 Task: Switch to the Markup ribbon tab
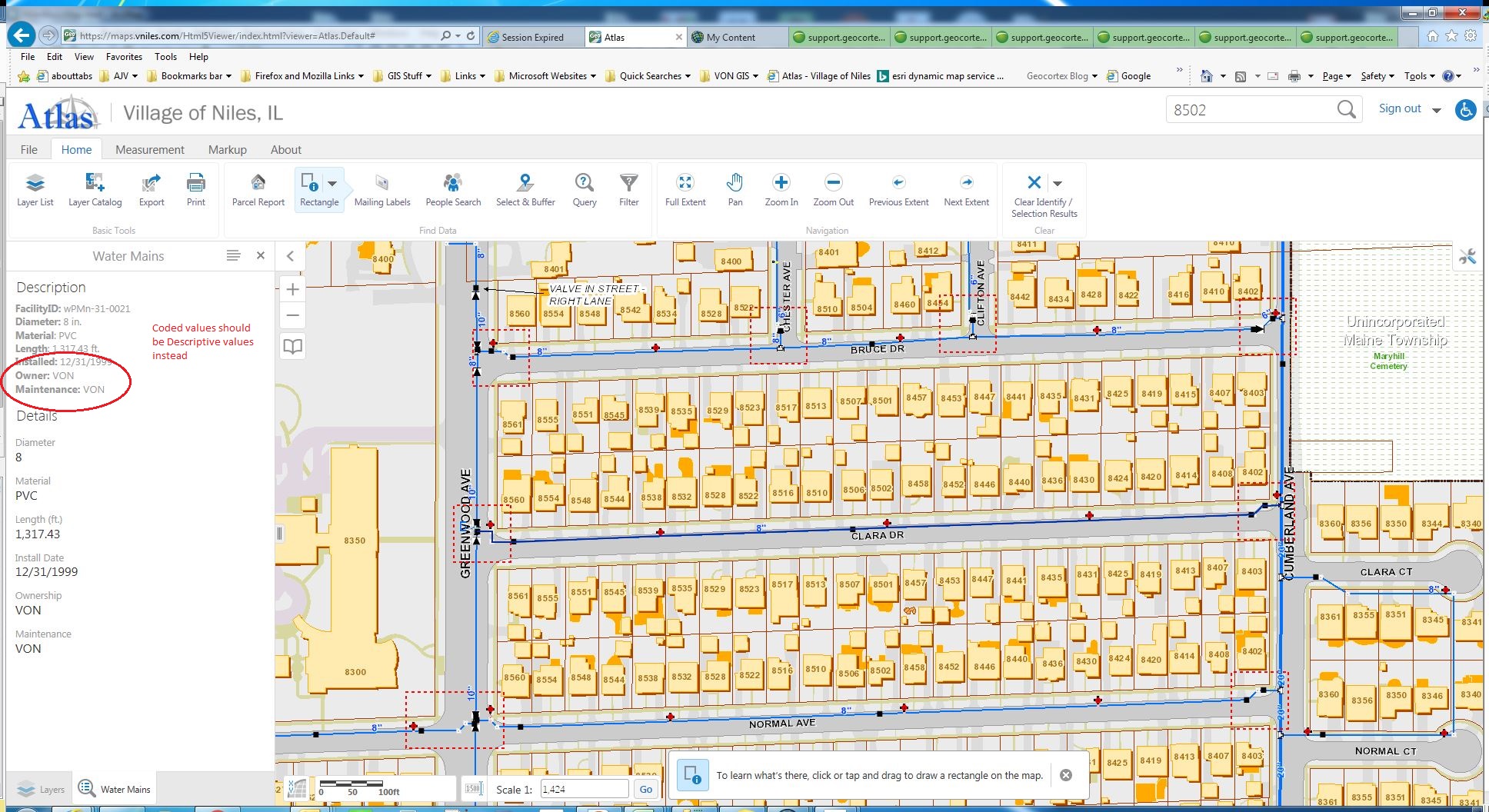[228, 150]
